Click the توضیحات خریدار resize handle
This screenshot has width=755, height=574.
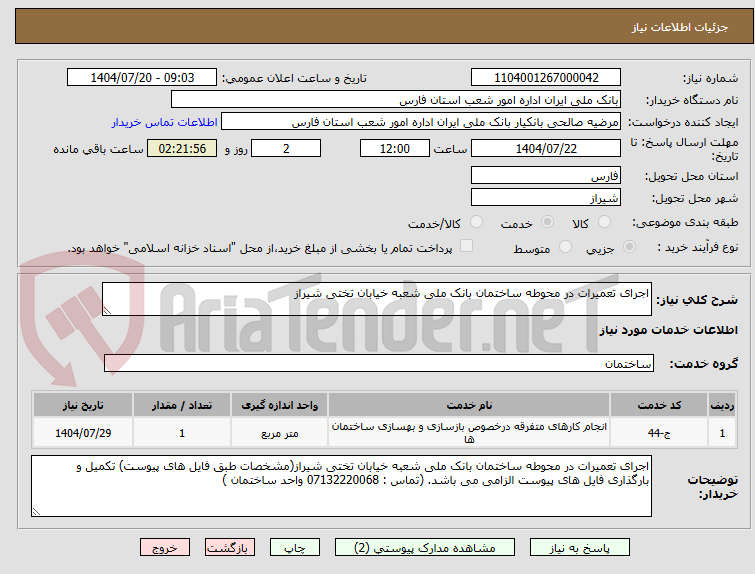pos(36,511)
